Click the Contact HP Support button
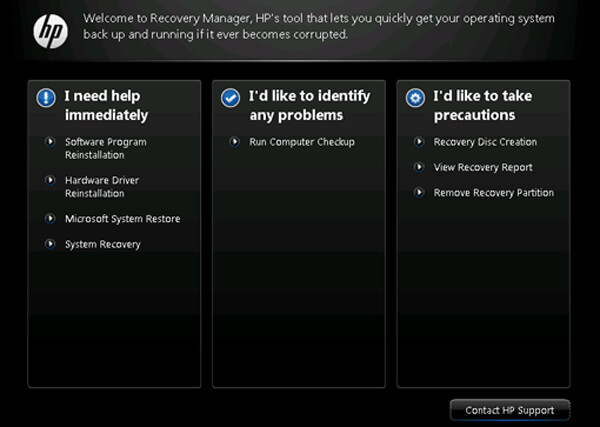Viewport: 600px width, 427px height. click(510, 410)
